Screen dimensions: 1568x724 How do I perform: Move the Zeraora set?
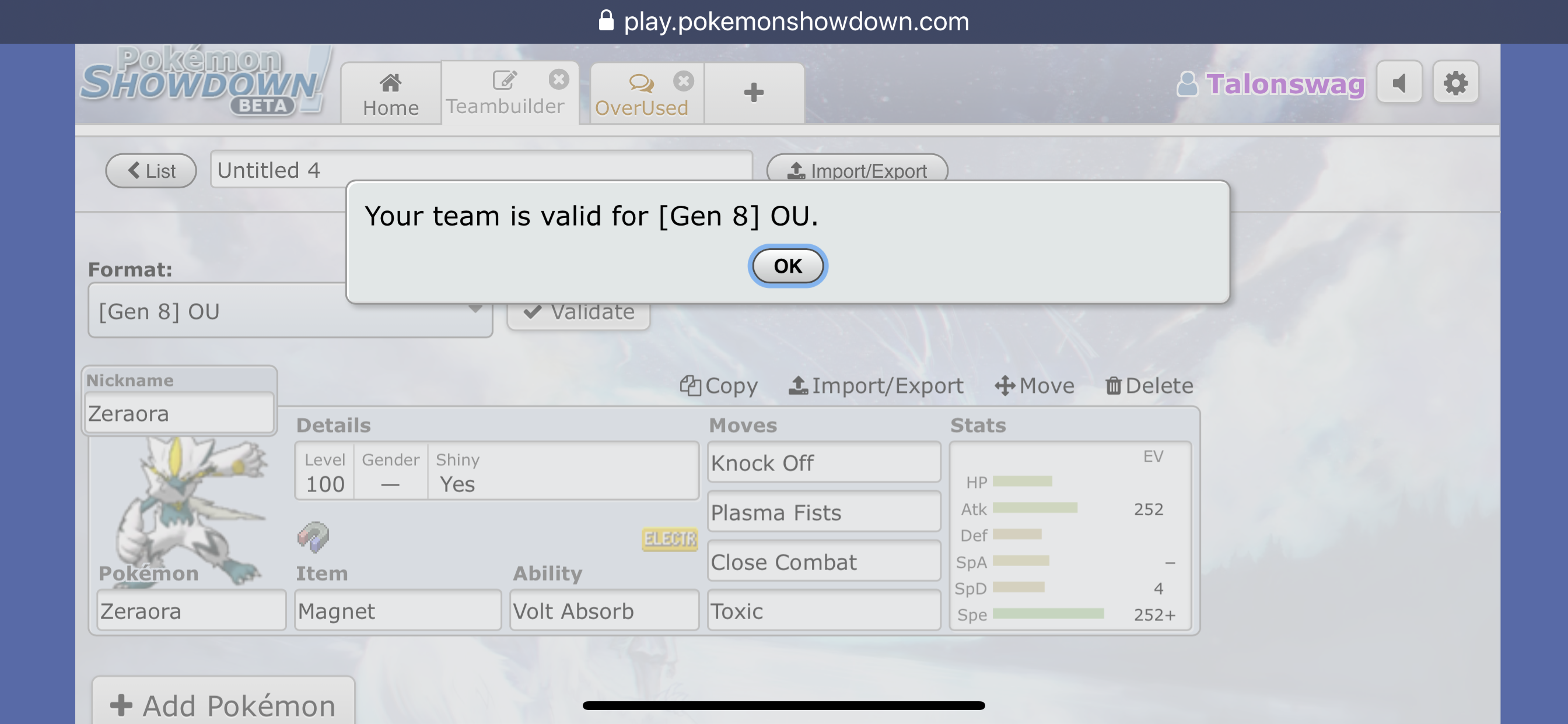pos(1034,386)
